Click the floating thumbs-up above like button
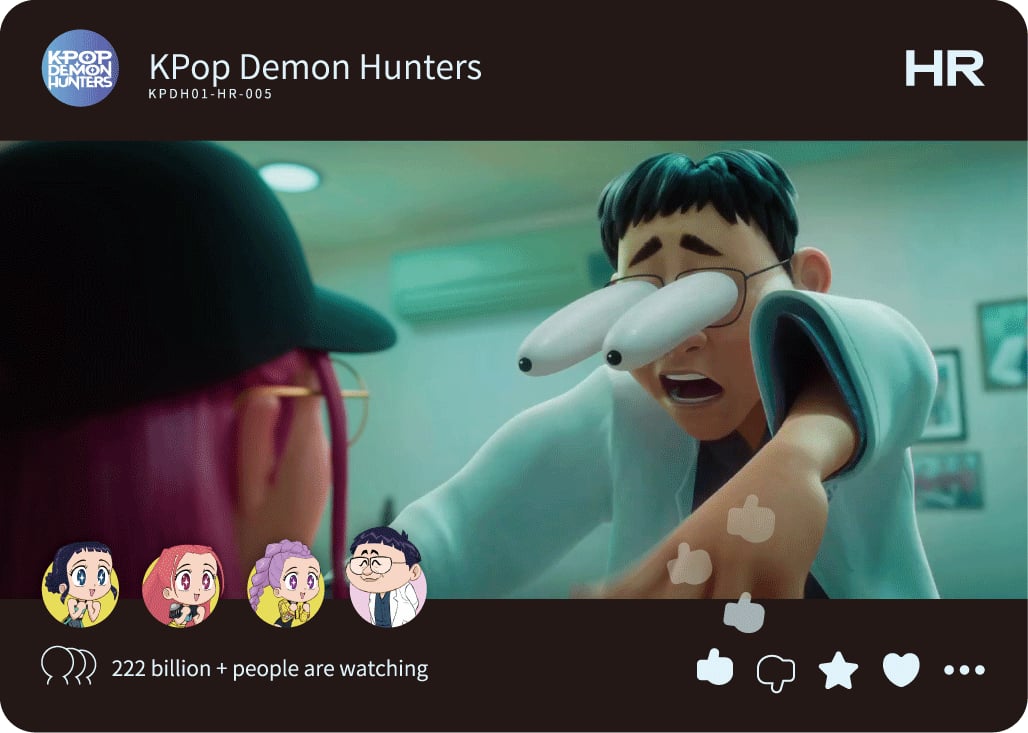Screen dimensions: 1028x733 (743, 614)
